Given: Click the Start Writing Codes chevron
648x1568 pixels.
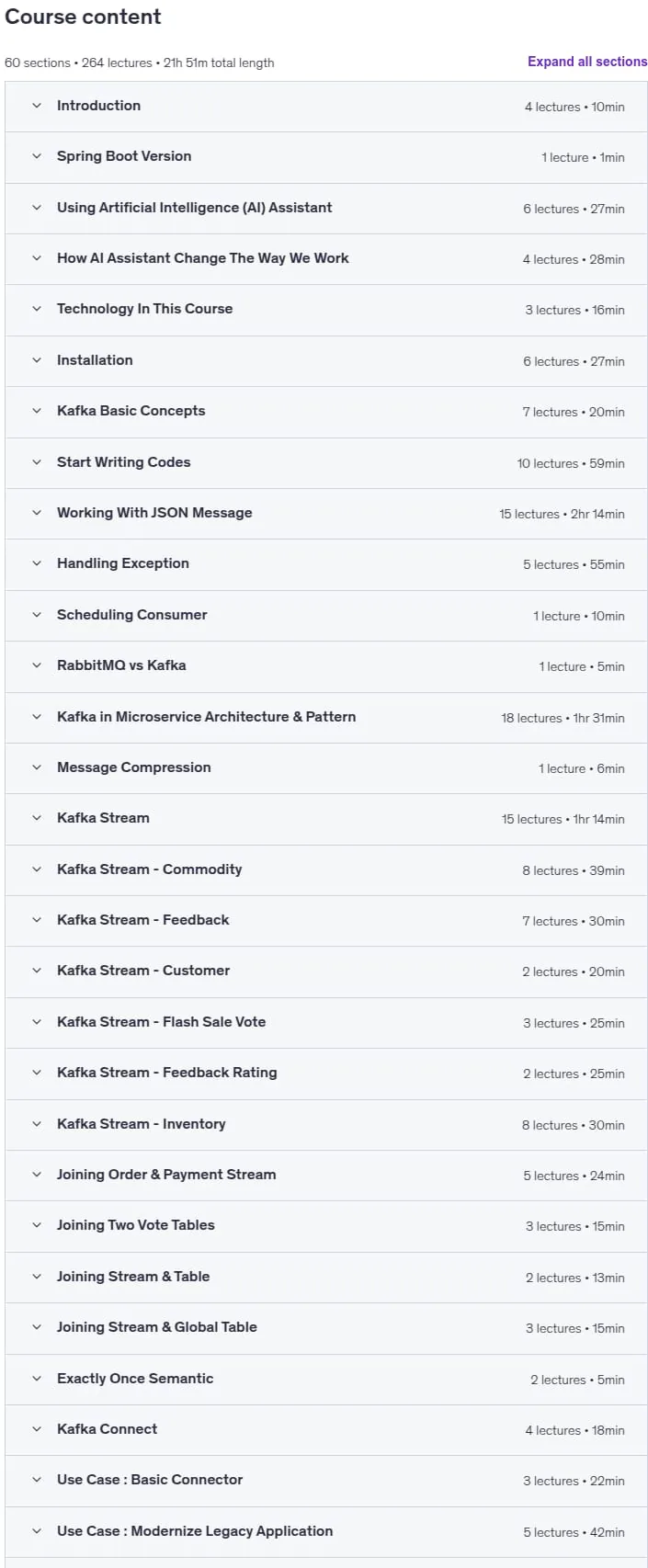Looking at the screenshot, I should [x=37, y=462].
